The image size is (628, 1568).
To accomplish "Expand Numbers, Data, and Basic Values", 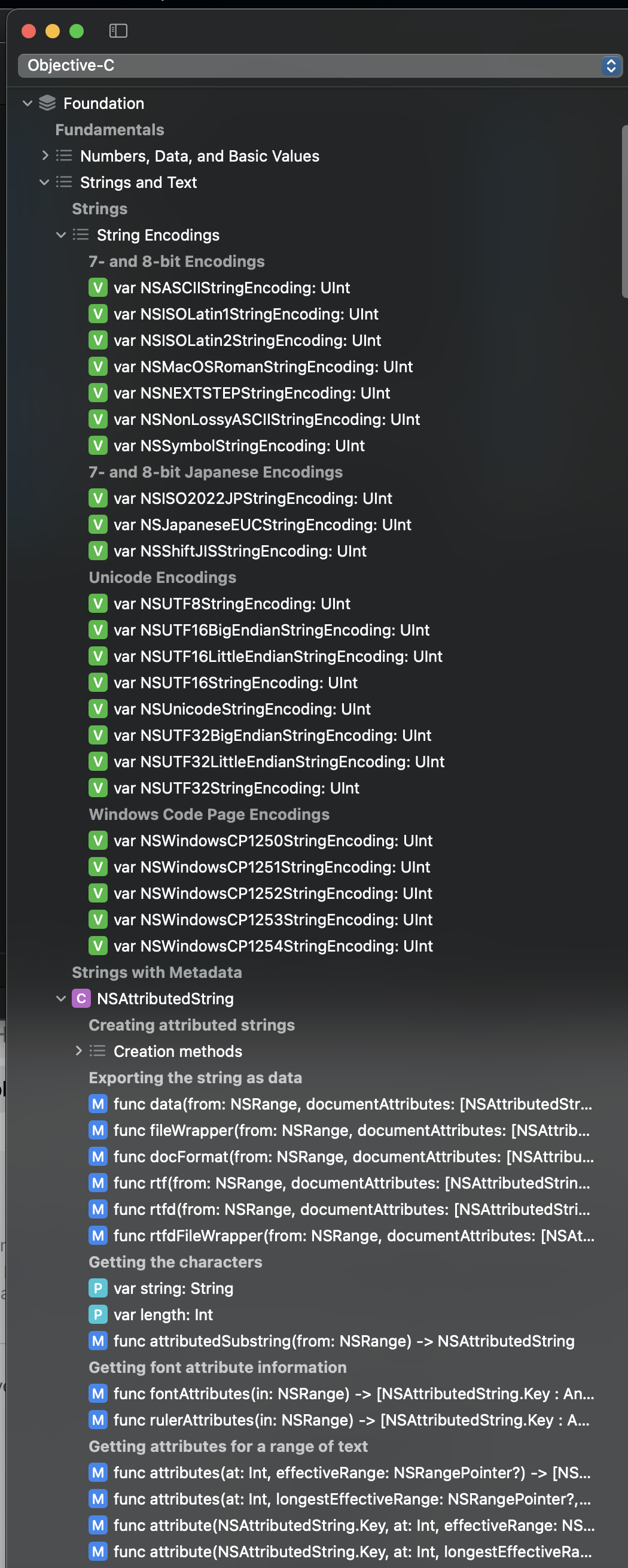I will click(44, 156).
